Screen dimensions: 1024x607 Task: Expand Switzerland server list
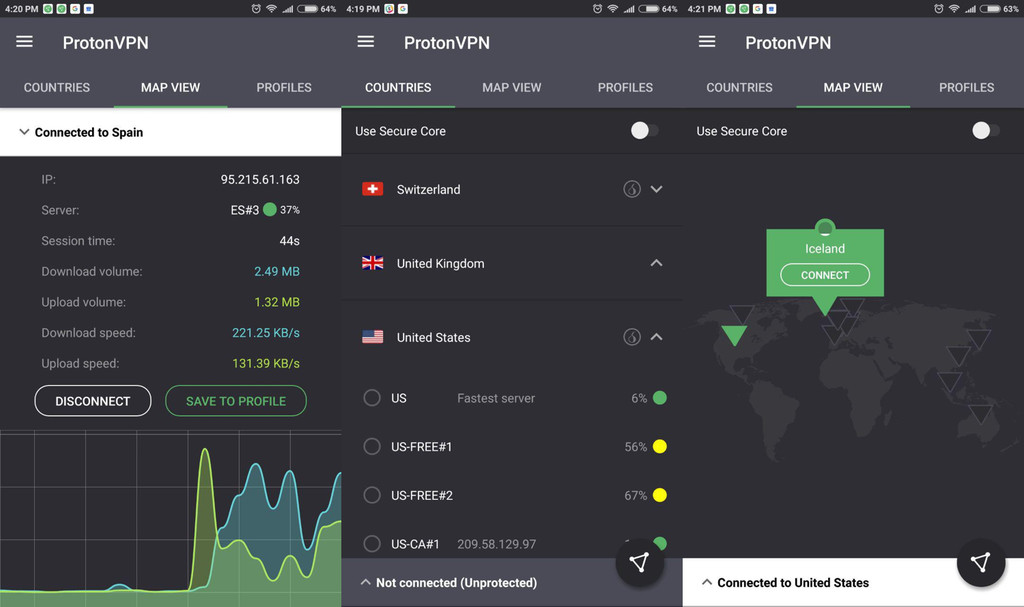coord(656,189)
